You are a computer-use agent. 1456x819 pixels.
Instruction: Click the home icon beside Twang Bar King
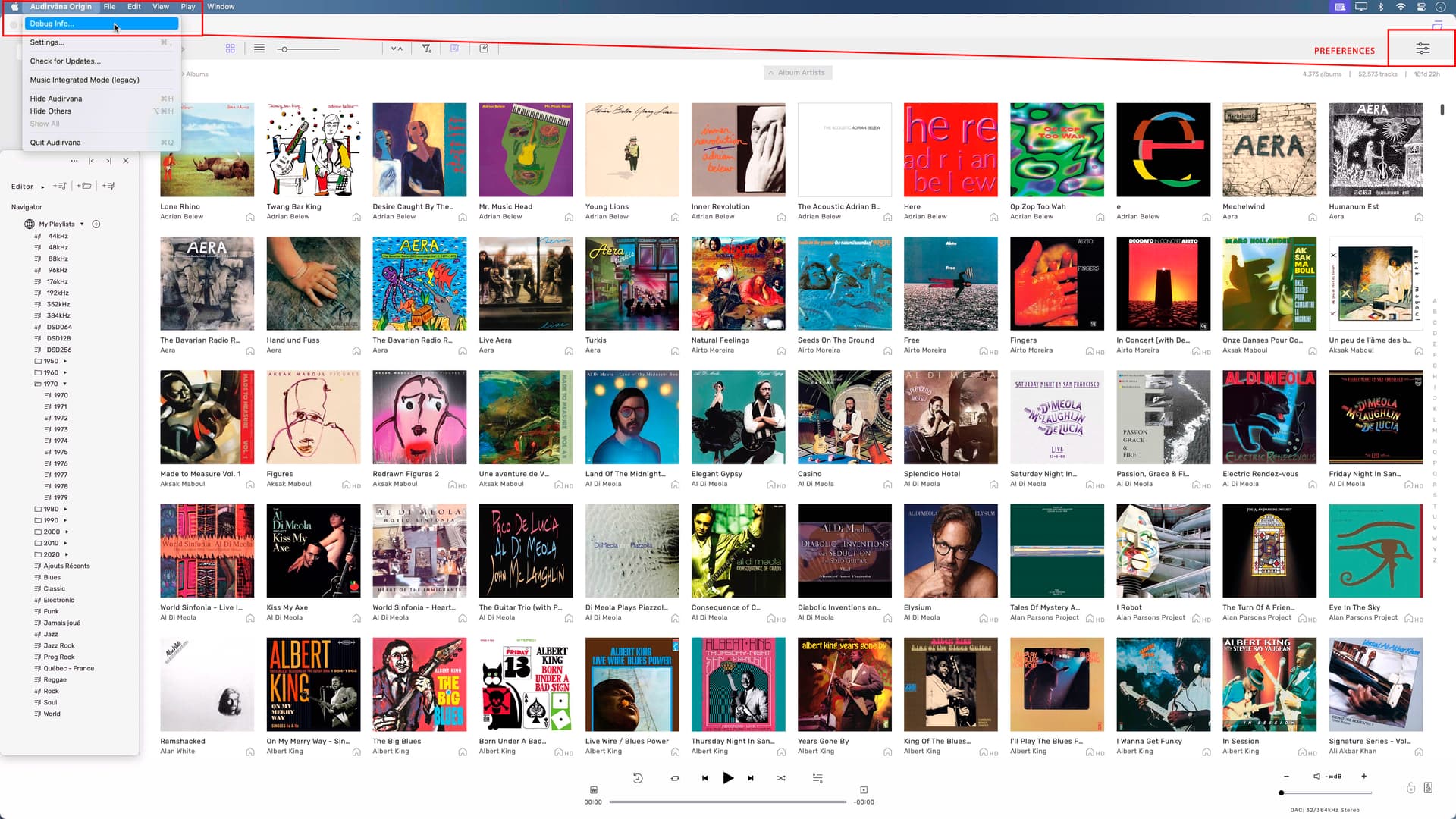click(356, 218)
